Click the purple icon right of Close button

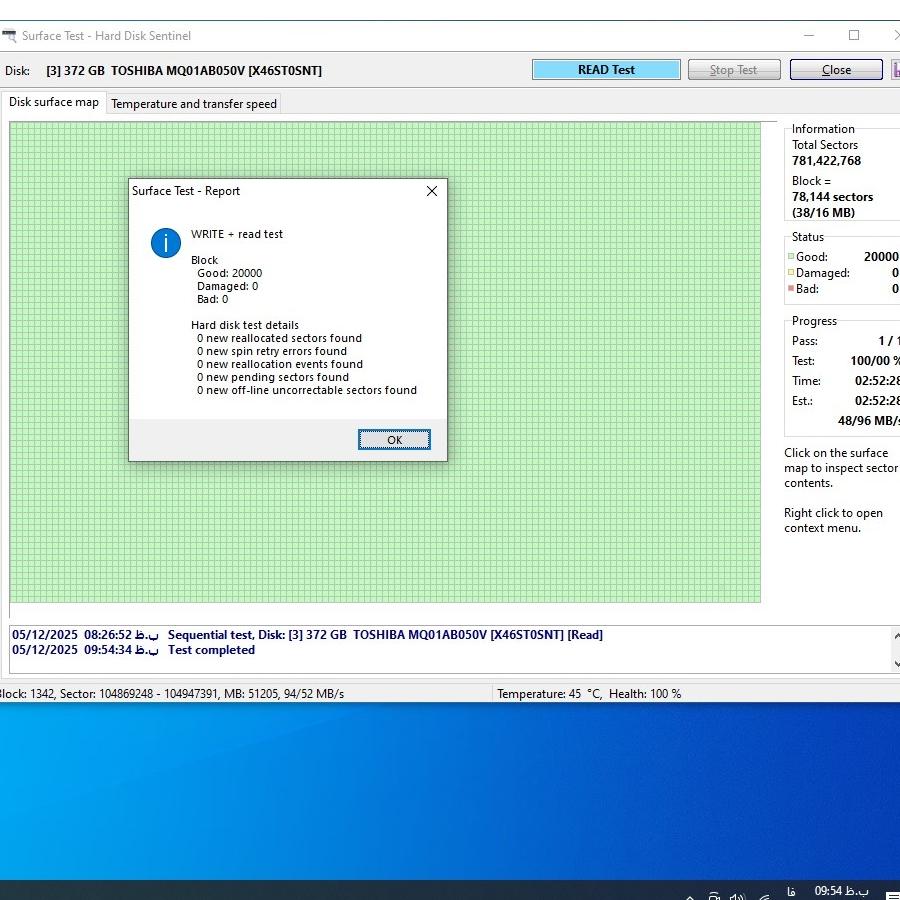pyautogui.click(x=896, y=70)
